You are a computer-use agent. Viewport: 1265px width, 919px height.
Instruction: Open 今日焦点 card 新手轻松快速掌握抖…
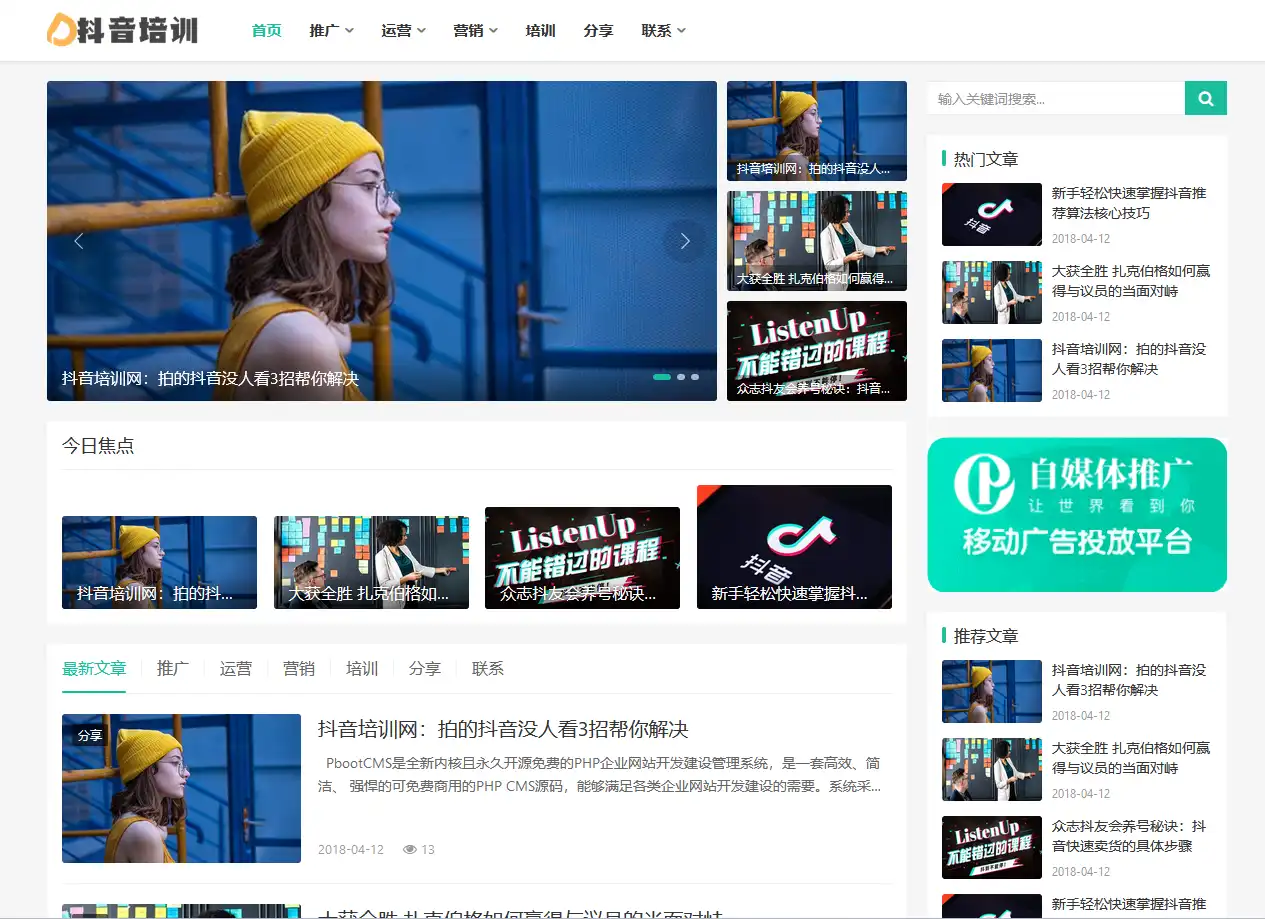coord(794,547)
